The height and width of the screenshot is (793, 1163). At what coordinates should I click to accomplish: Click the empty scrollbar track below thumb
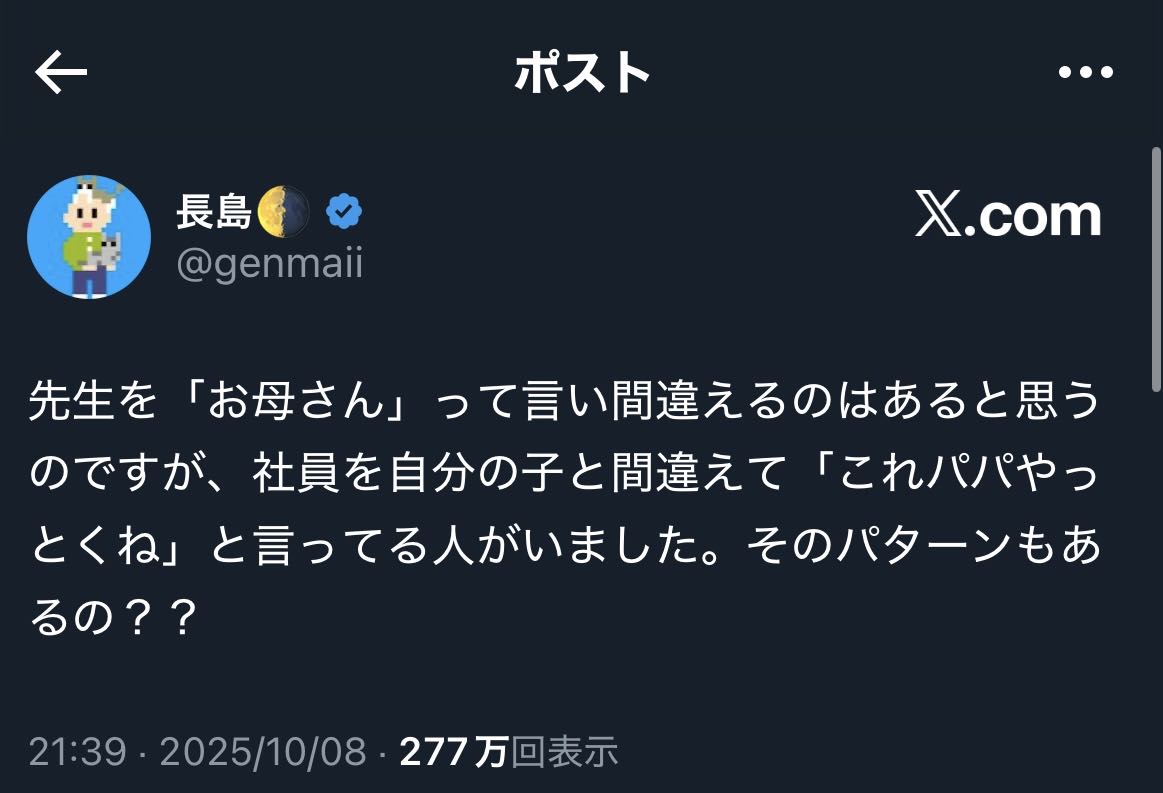[x=1156, y=592]
